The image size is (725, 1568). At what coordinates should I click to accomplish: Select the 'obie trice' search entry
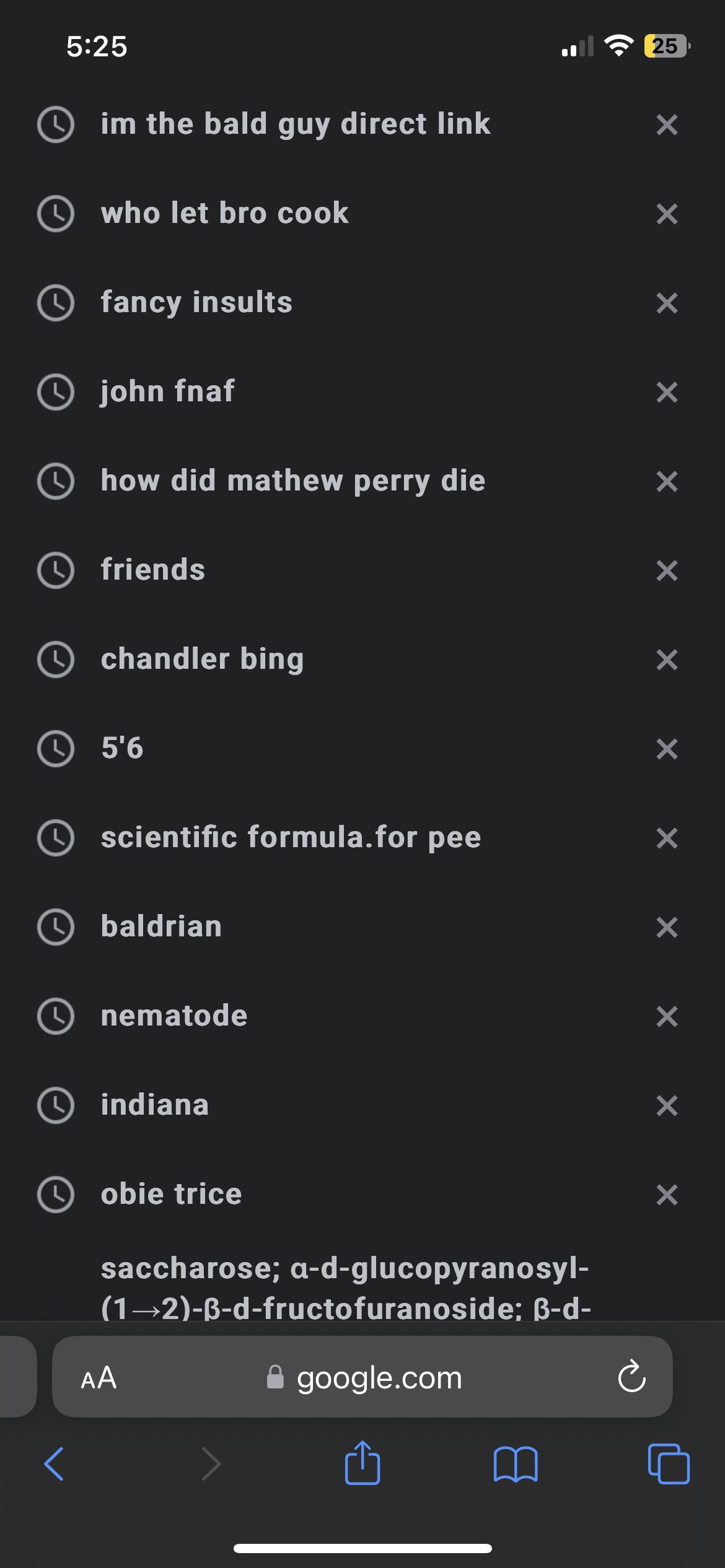[172, 1194]
